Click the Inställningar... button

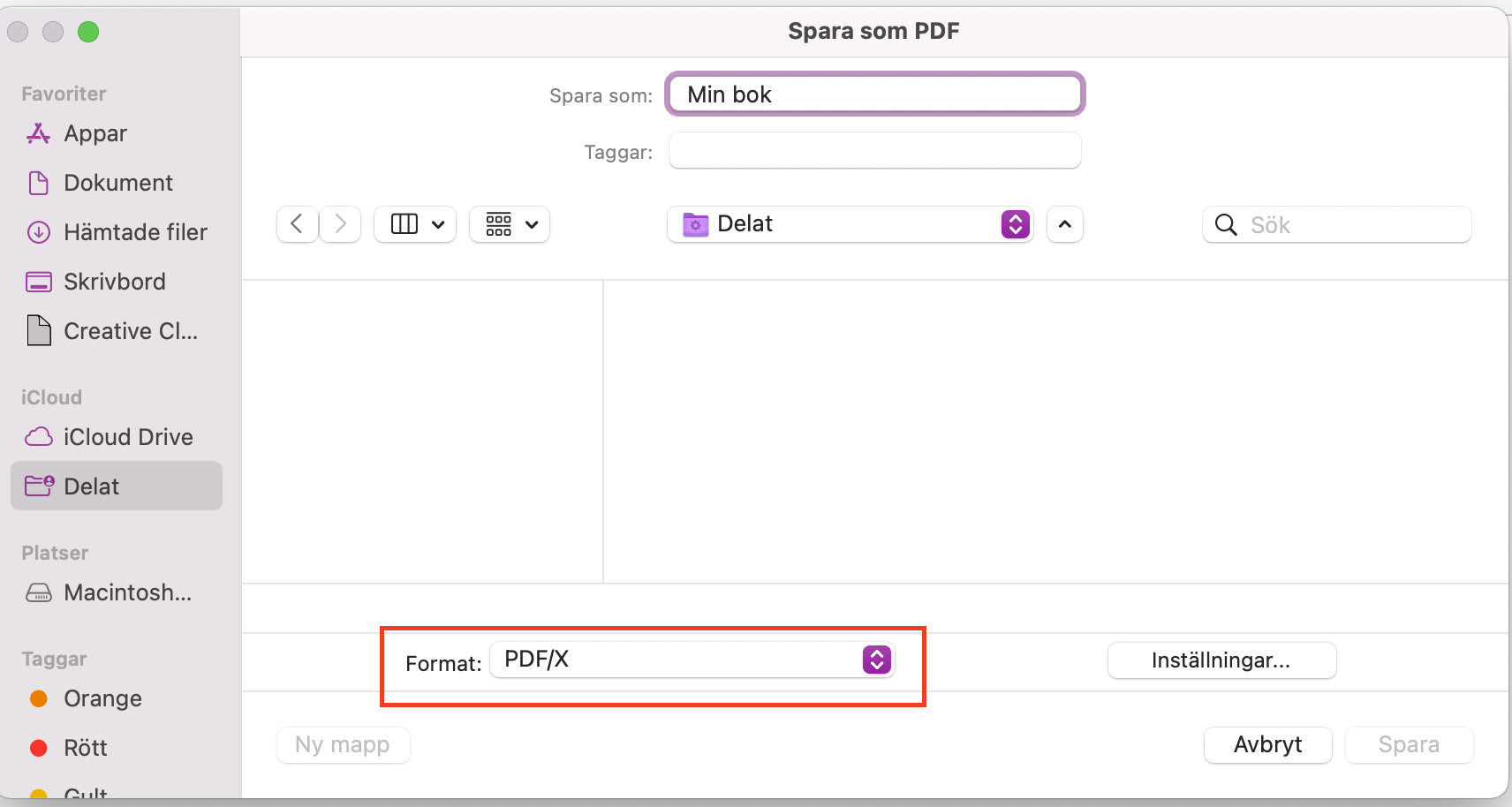[x=1221, y=660]
